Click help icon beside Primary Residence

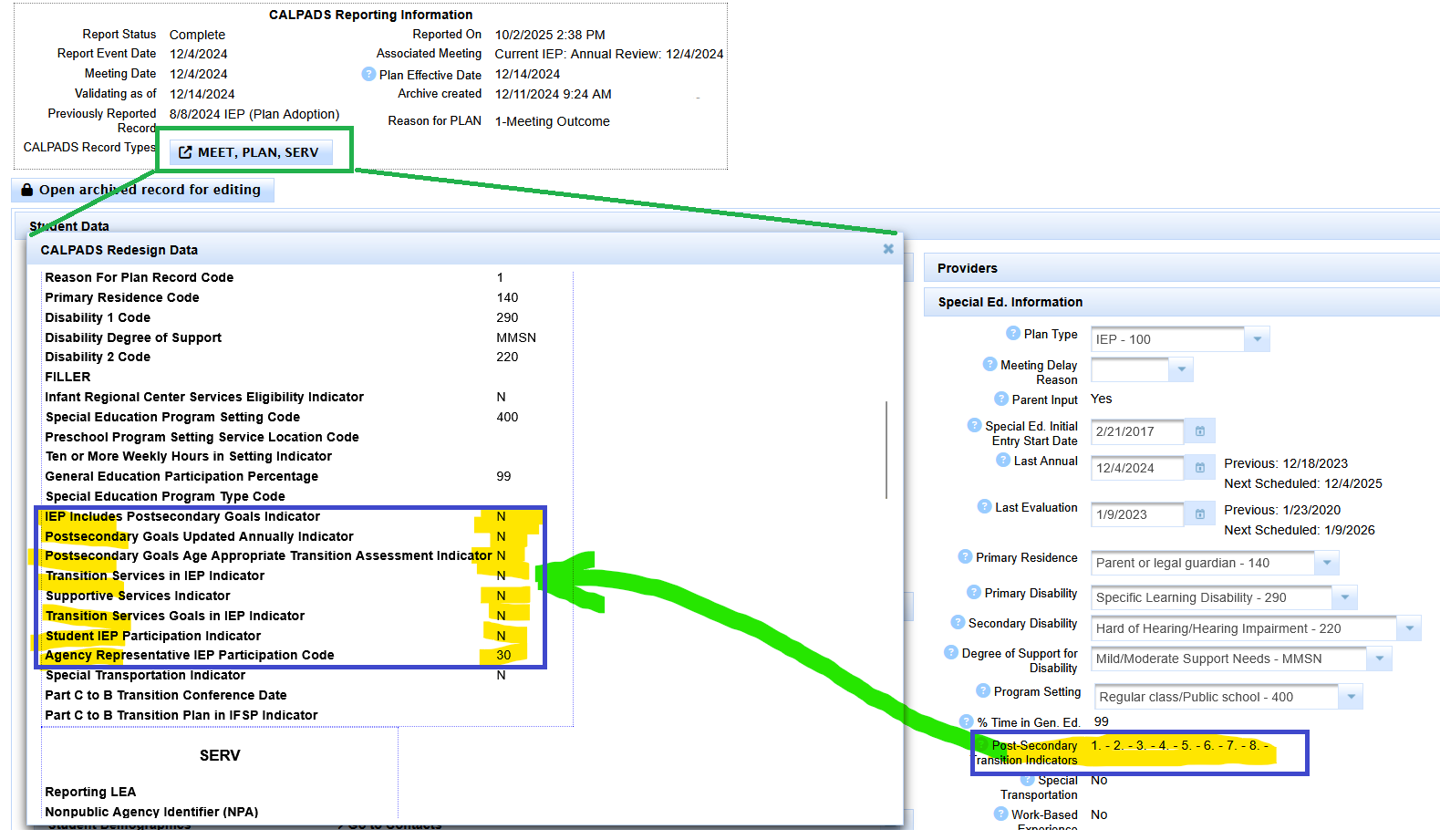pyautogui.click(x=965, y=557)
